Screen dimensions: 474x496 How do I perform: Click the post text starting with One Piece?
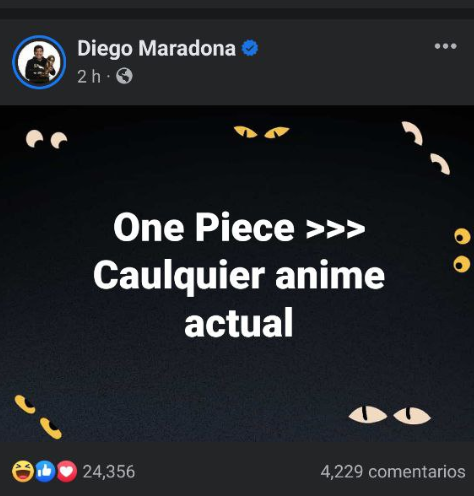click(239, 275)
